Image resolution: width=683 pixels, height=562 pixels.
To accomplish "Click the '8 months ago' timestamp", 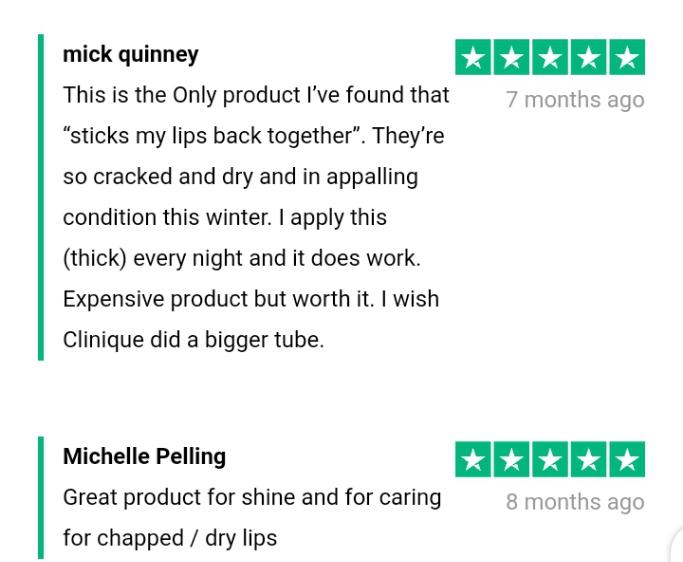I will (575, 502).
